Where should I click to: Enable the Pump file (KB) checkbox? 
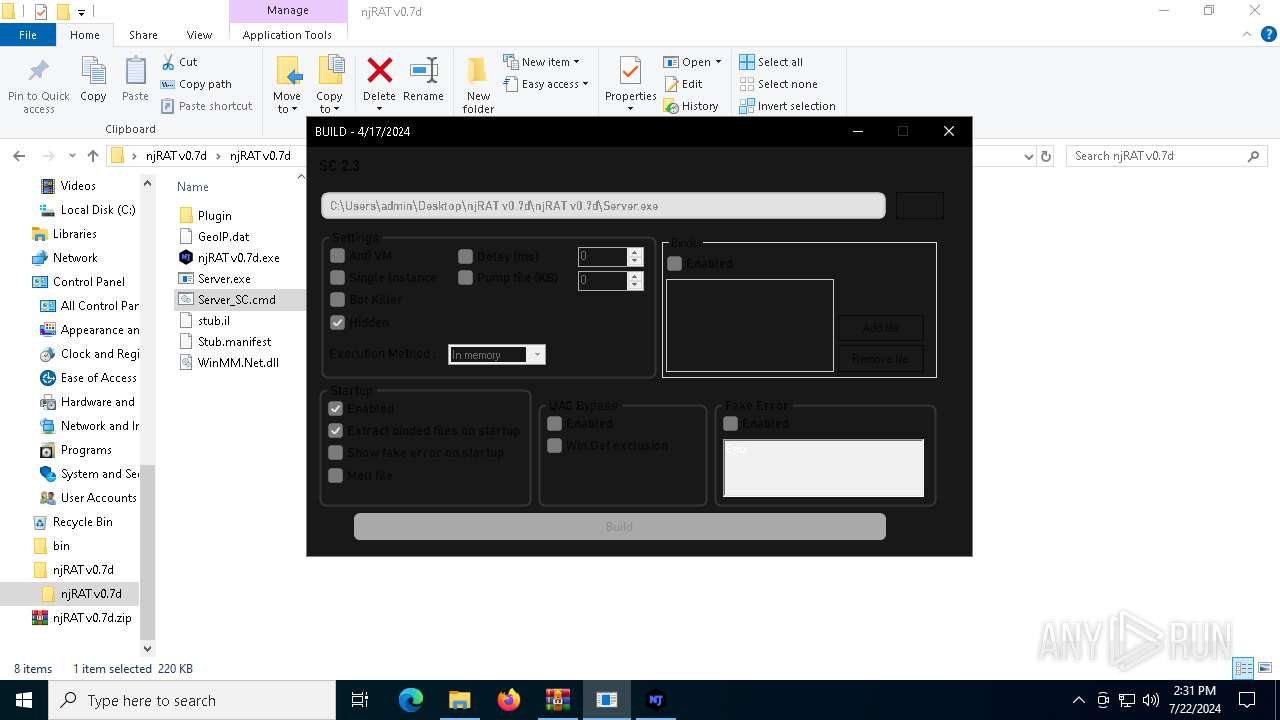[x=465, y=277]
